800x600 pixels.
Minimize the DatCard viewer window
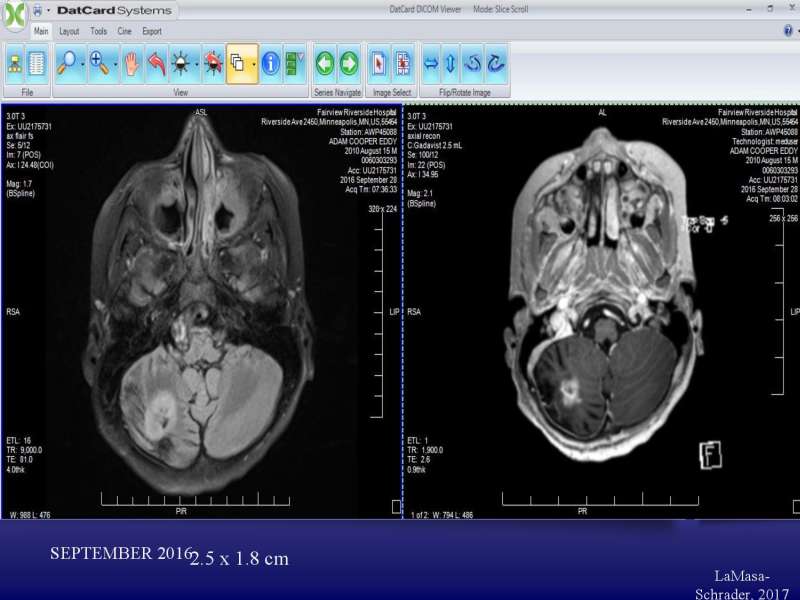click(749, 10)
